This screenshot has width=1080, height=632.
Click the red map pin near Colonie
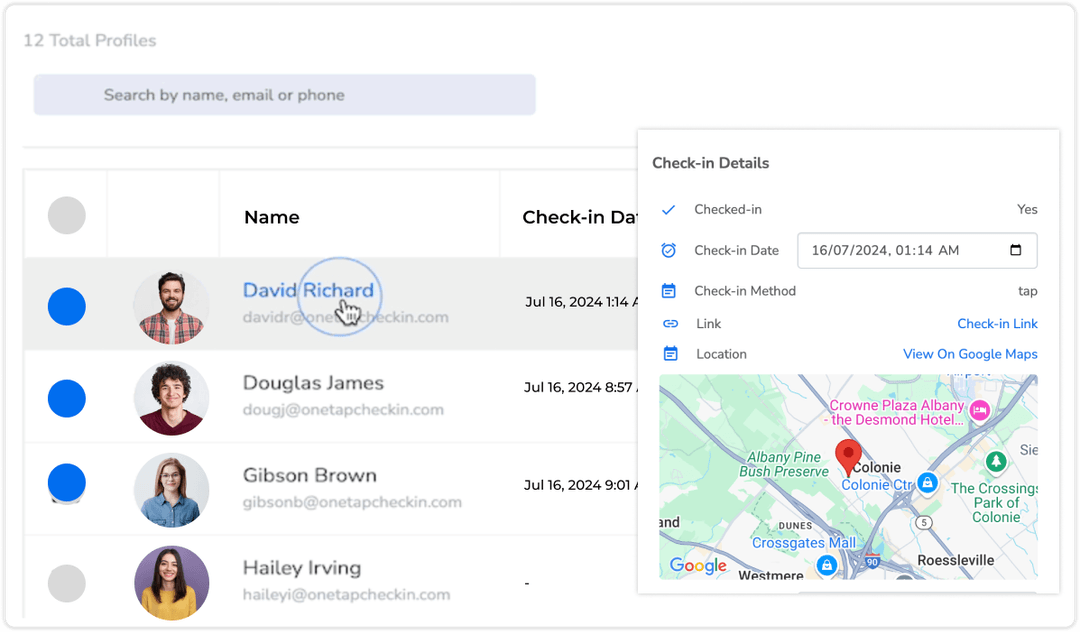(x=847, y=455)
